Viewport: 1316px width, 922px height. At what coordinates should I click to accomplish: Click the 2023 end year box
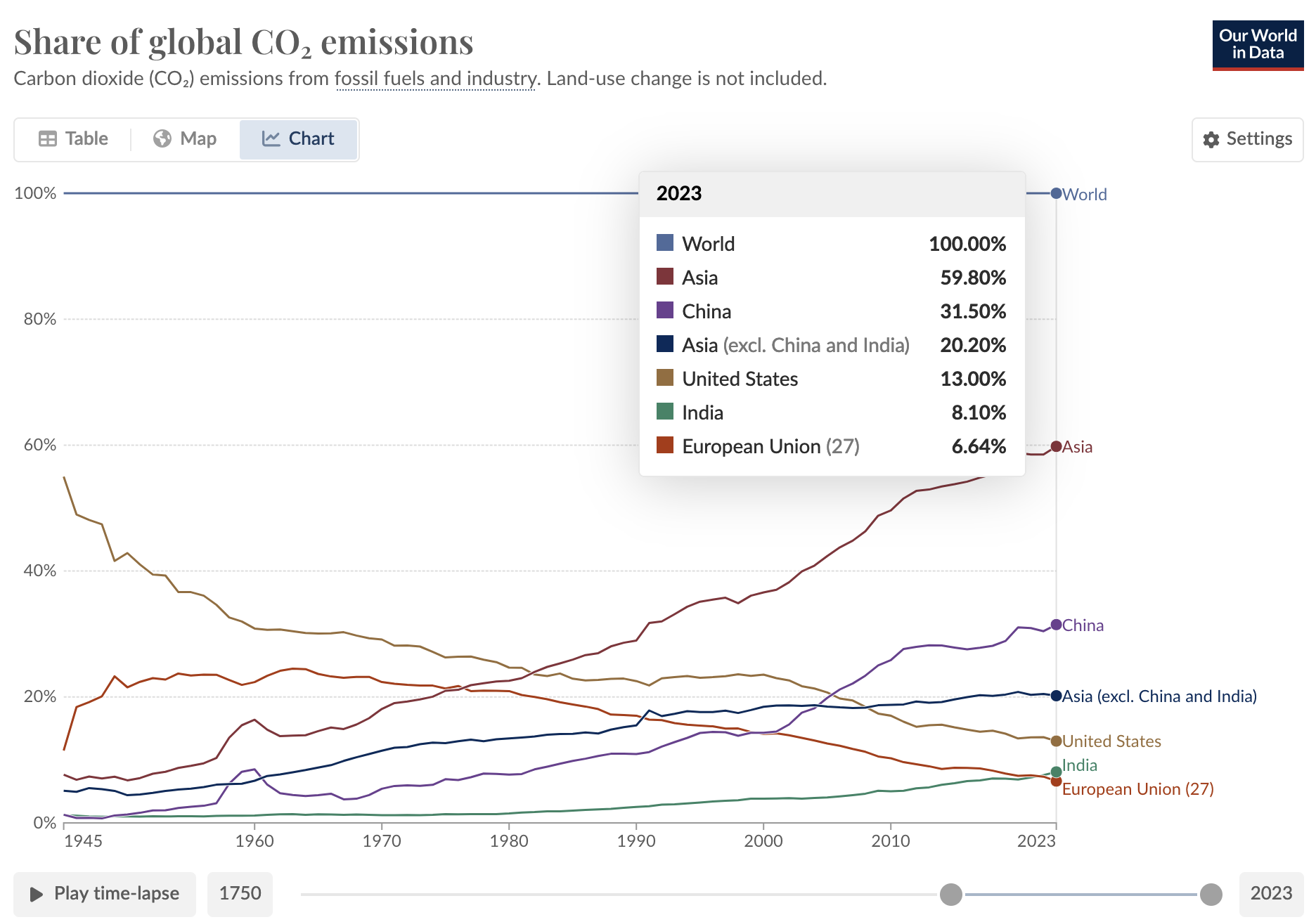(1270, 893)
